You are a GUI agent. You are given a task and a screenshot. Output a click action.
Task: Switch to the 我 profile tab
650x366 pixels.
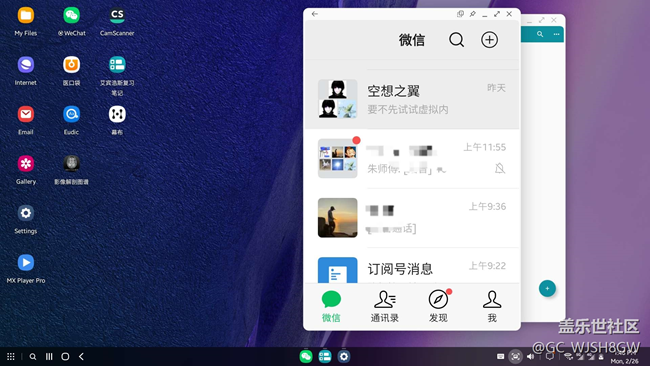click(492, 307)
